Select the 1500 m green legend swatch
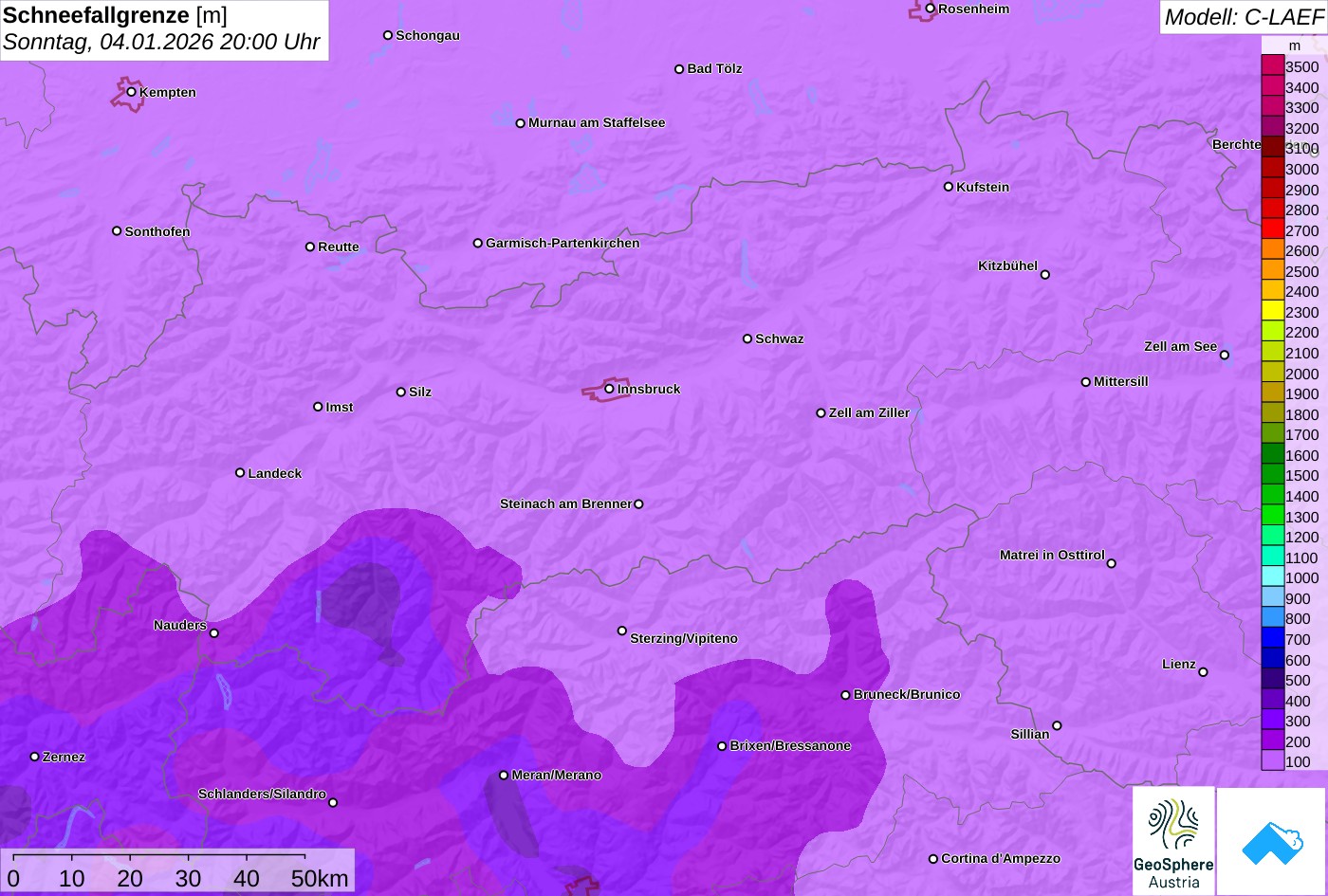Viewport: 1328px width, 896px height. click(x=1272, y=474)
